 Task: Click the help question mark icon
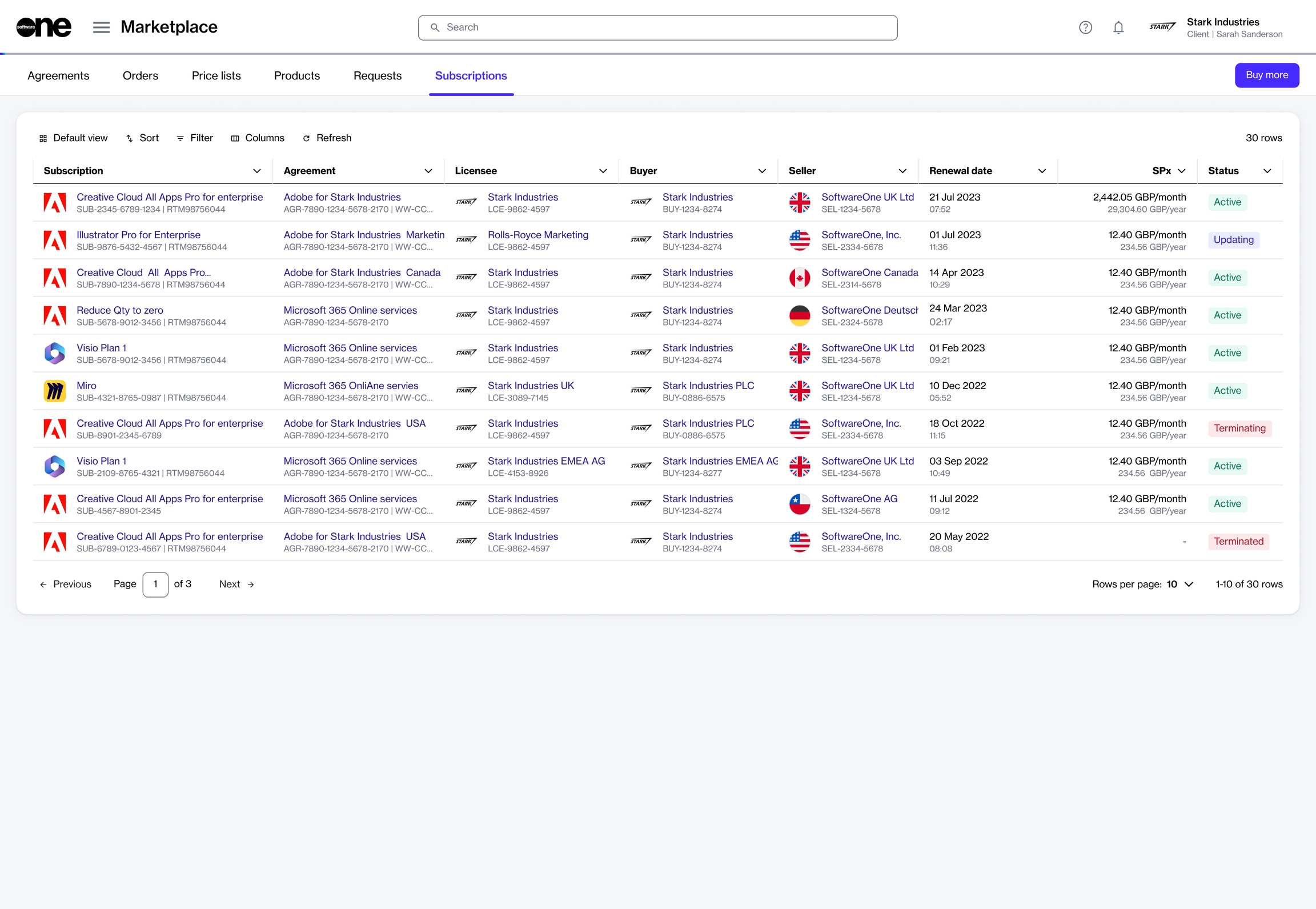point(1085,27)
